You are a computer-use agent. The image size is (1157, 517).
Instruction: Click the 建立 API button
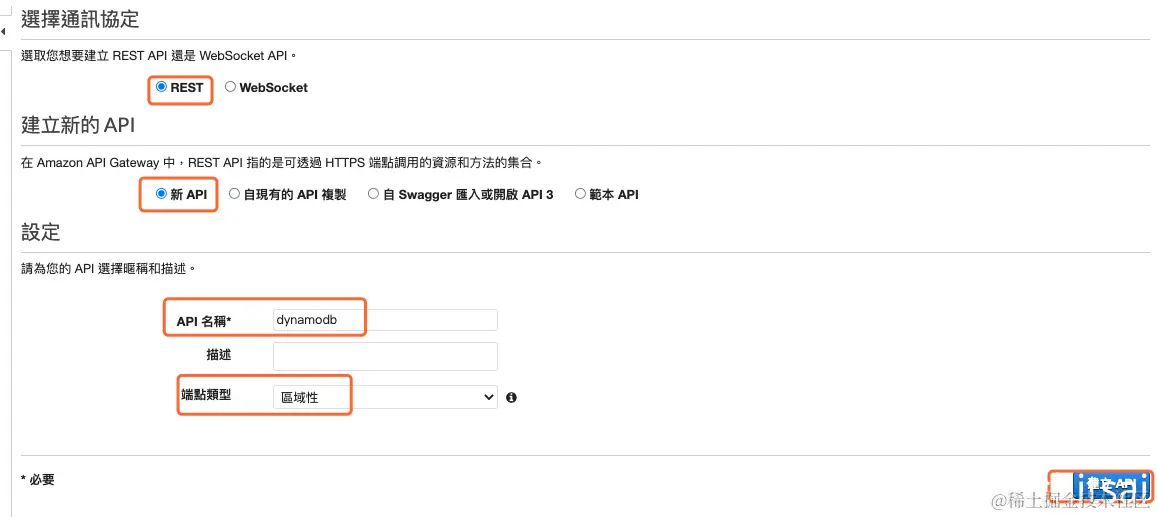click(1113, 485)
